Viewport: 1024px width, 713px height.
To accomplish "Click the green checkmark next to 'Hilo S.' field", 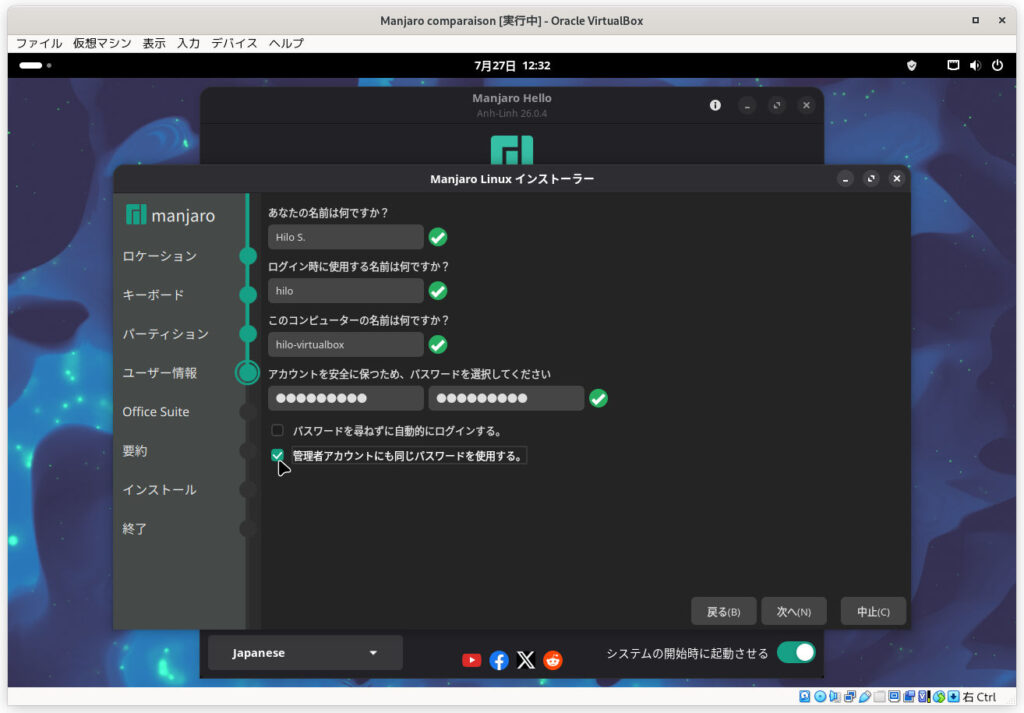I will [438, 237].
